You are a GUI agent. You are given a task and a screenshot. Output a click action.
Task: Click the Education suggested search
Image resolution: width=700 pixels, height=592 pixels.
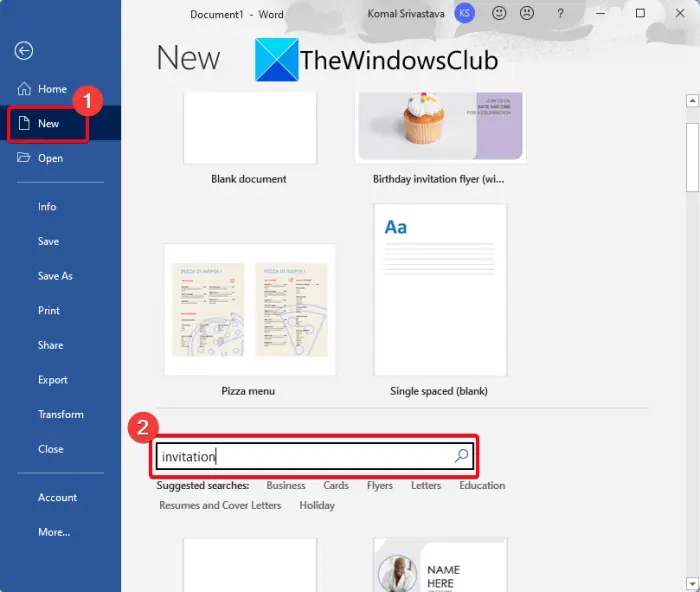[x=482, y=485]
